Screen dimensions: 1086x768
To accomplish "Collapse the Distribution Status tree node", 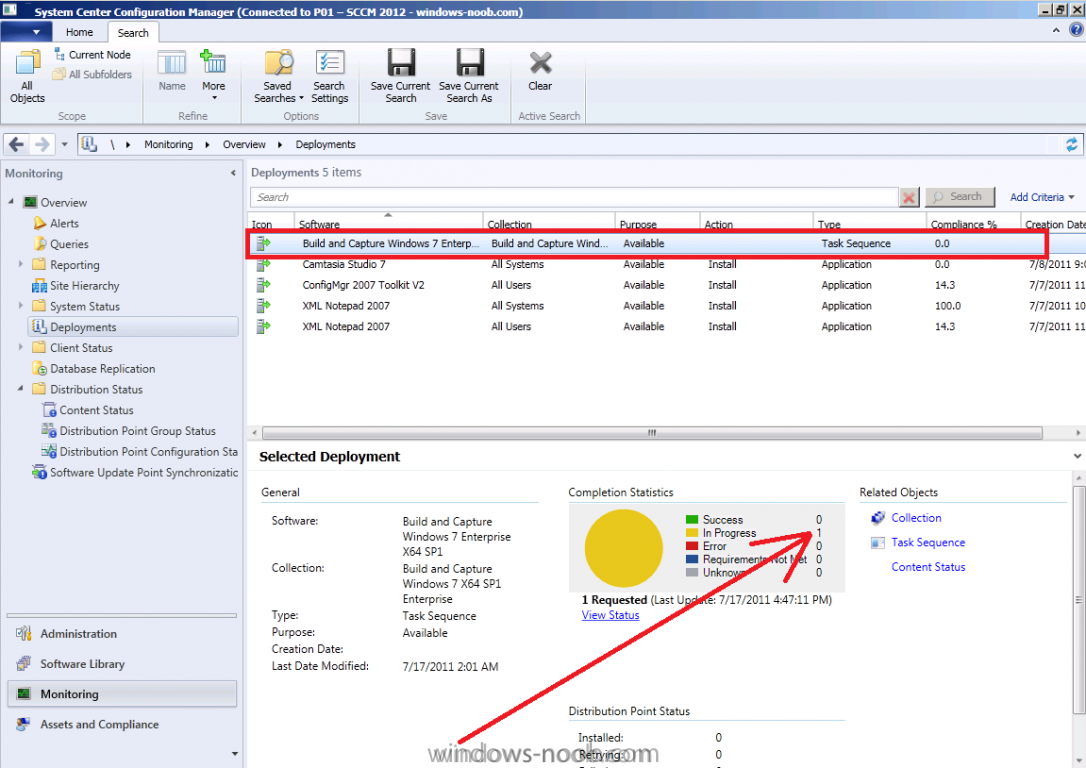I will point(21,389).
